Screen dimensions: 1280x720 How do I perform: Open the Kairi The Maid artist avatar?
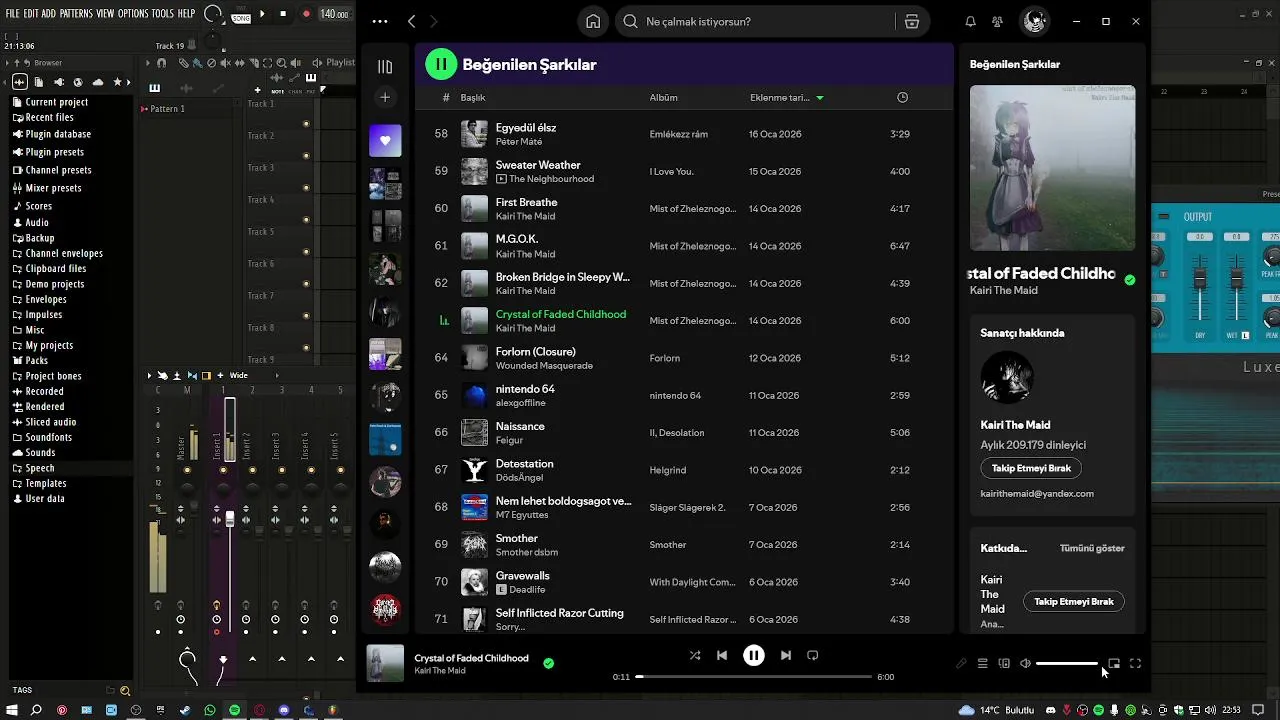(1007, 378)
